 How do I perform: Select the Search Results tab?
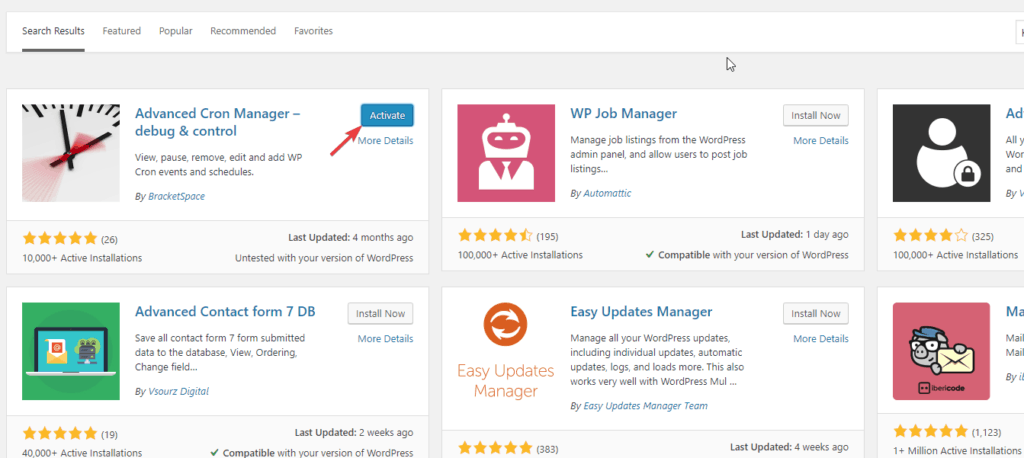tap(53, 31)
